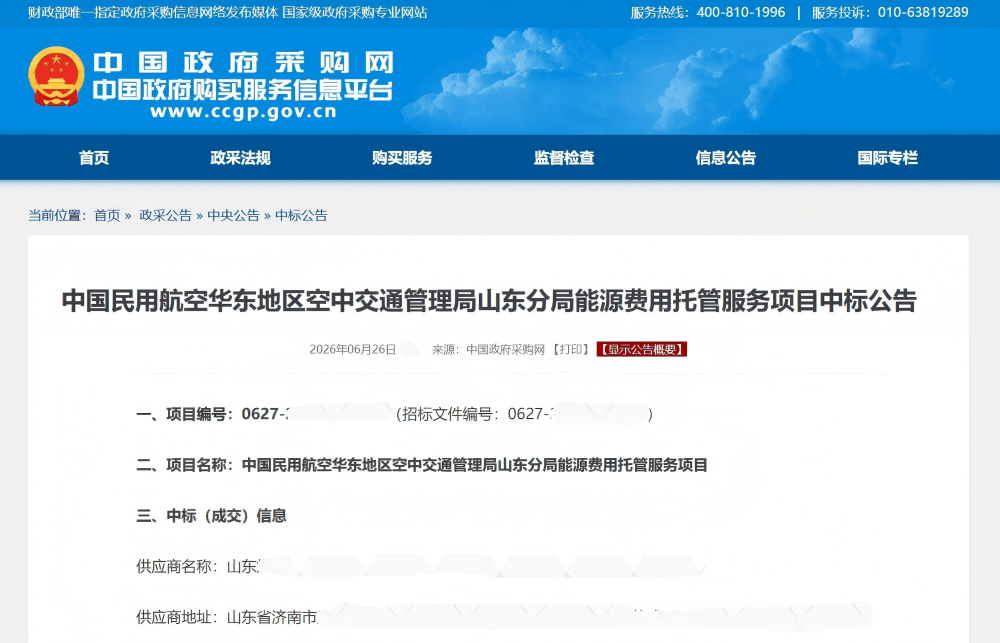Select 监督检查 in the navigation bar
Image resolution: width=1000 pixels, height=643 pixels.
coord(564,158)
